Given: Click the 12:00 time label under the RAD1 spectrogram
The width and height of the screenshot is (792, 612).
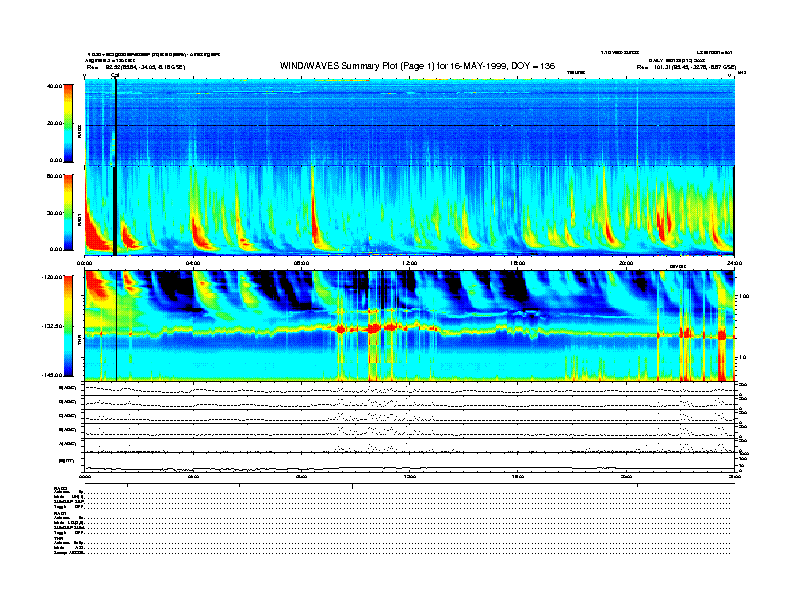Looking at the screenshot, I should coord(410,263).
